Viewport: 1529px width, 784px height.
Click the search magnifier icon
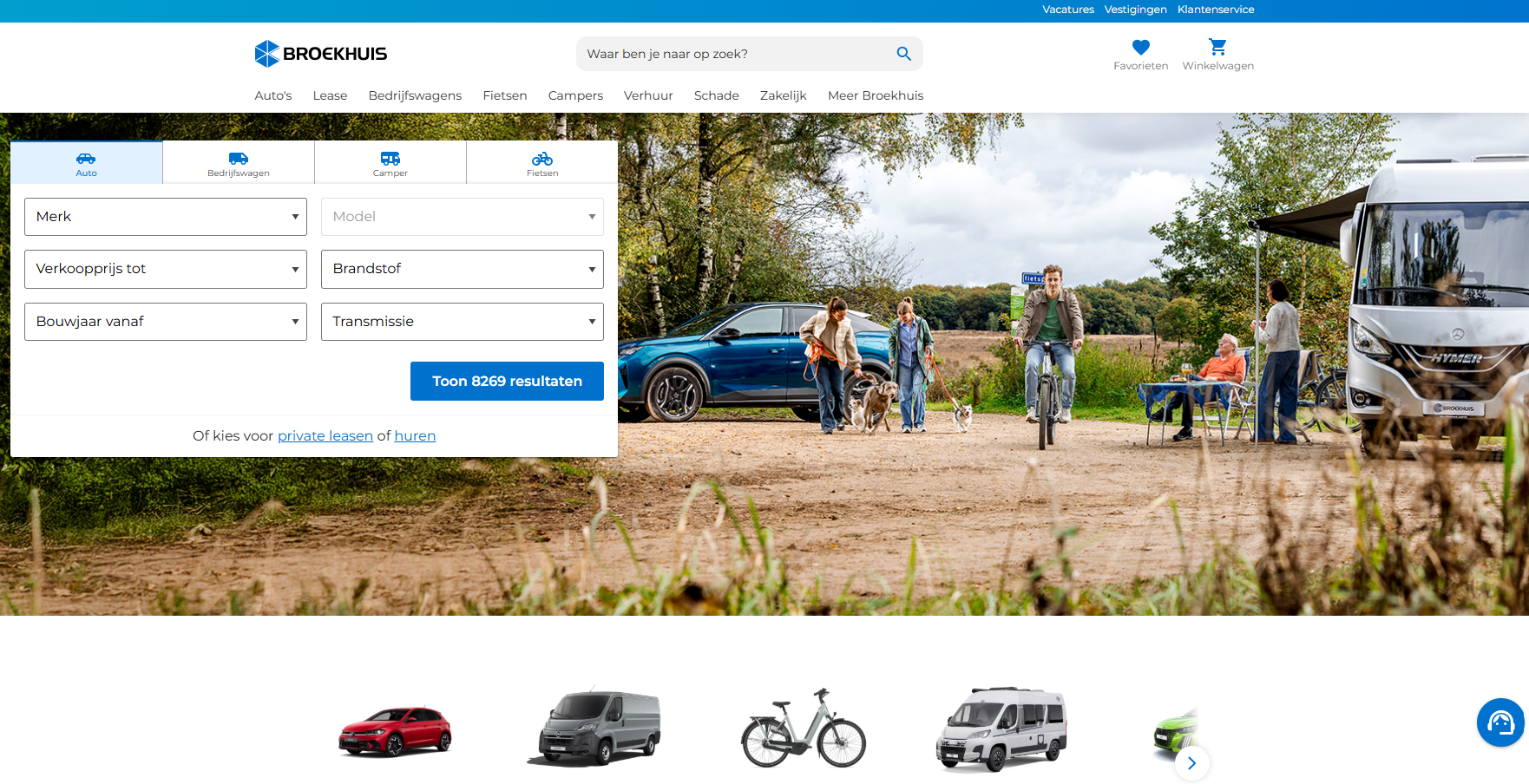[903, 54]
